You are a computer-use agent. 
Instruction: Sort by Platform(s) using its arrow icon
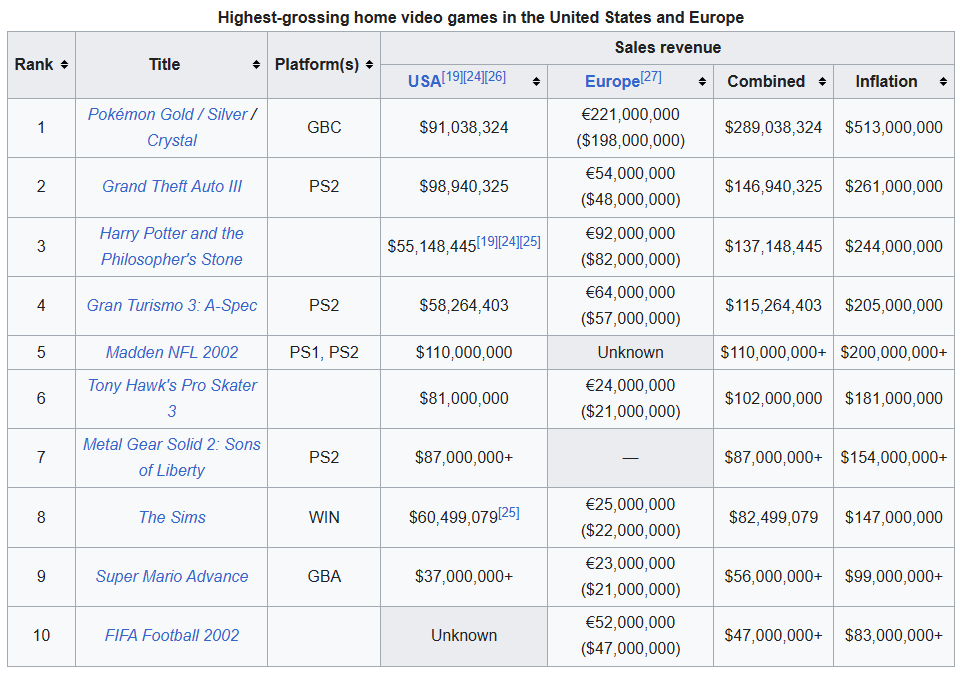pyautogui.click(x=369, y=65)
